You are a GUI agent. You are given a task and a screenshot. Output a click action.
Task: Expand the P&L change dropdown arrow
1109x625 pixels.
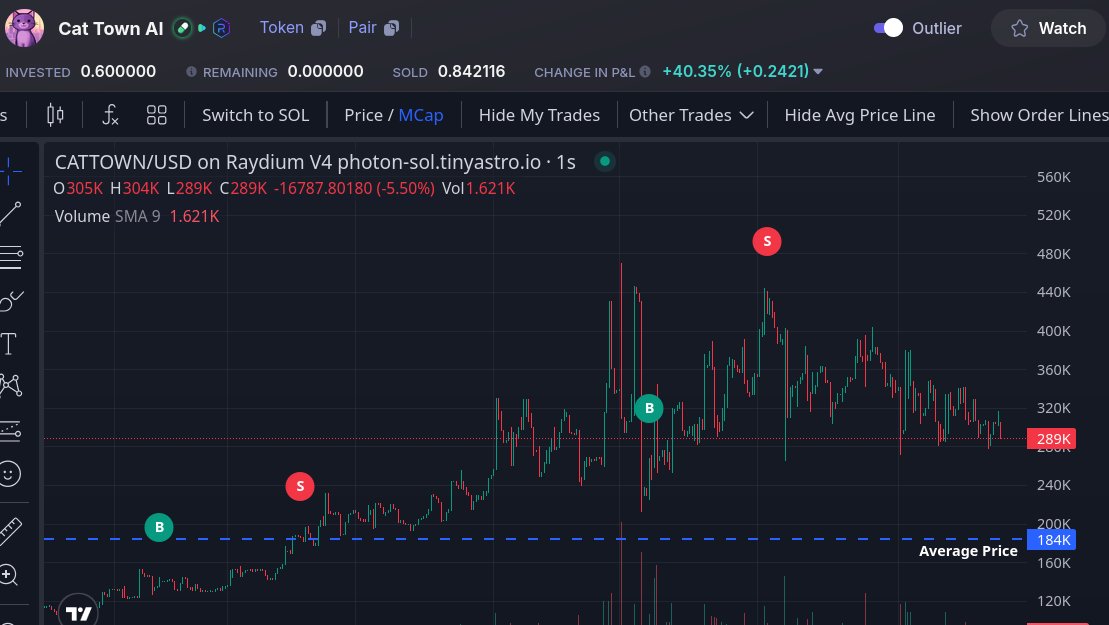tap(818, 71)
